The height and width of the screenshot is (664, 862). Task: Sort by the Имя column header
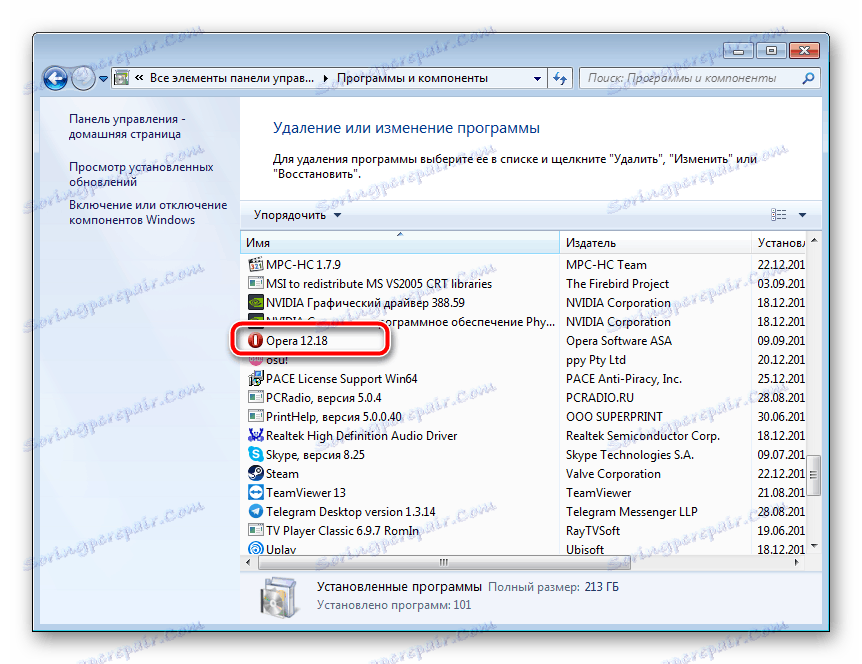400,242
